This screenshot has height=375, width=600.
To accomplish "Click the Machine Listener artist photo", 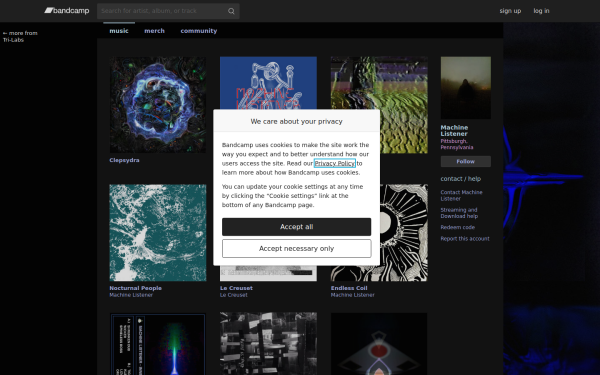I will [466, 88].
